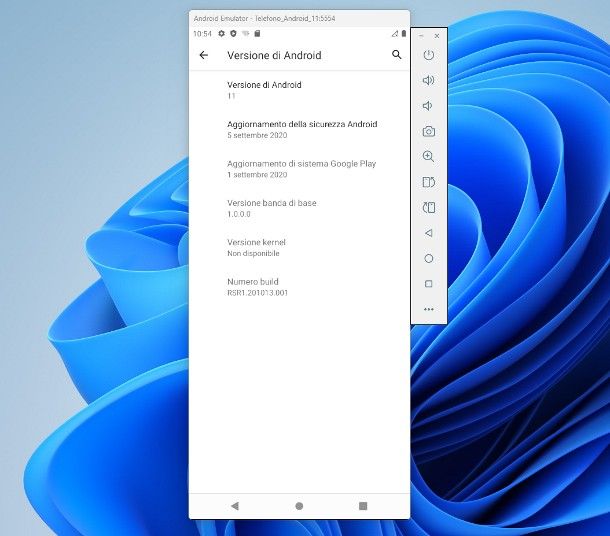Tap the 'Versione banda di base' entry
The width and height of the screenshot is (610, 536).
299,208
